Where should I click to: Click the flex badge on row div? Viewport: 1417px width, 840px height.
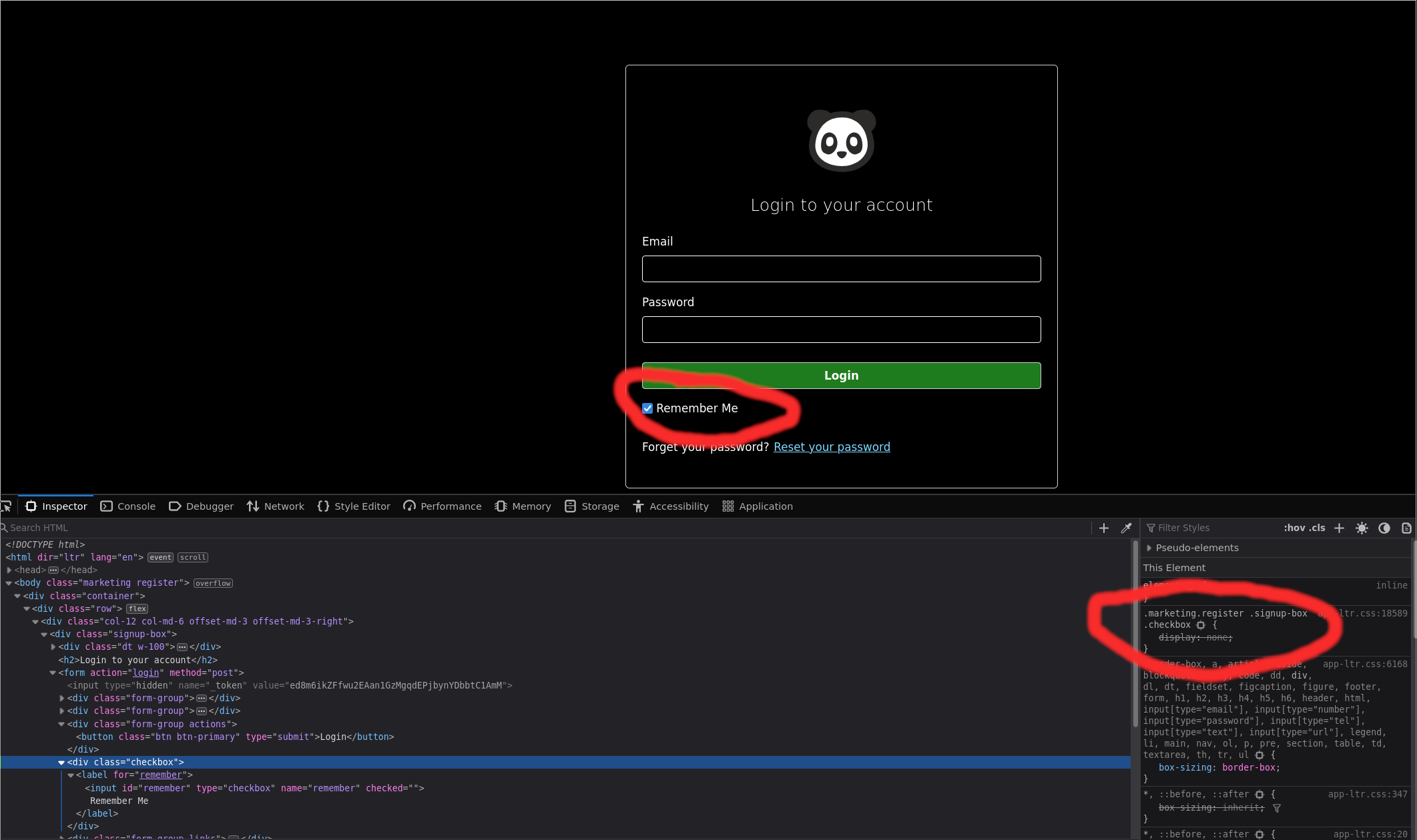pyautogui.click(x=137, y=608)
